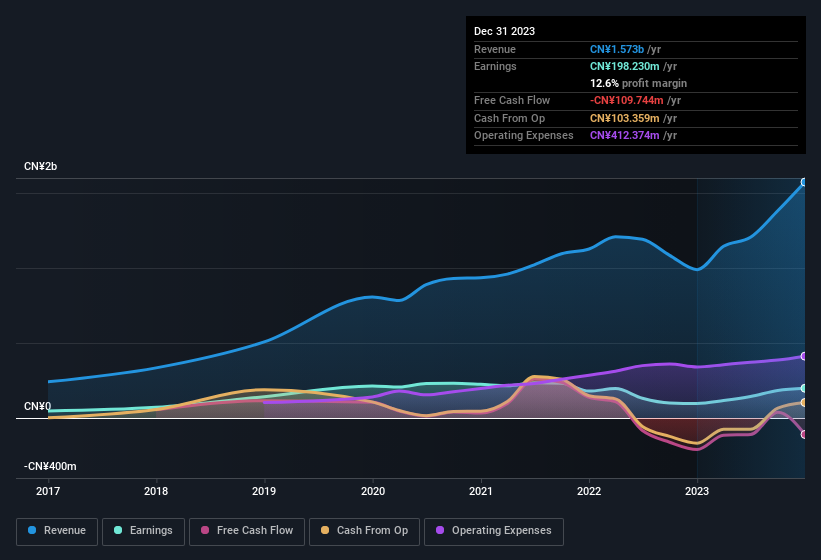Click the Operating Expenses tooltip label
Image resolution: width=821 pixels, height=560 pixels.
524,136
